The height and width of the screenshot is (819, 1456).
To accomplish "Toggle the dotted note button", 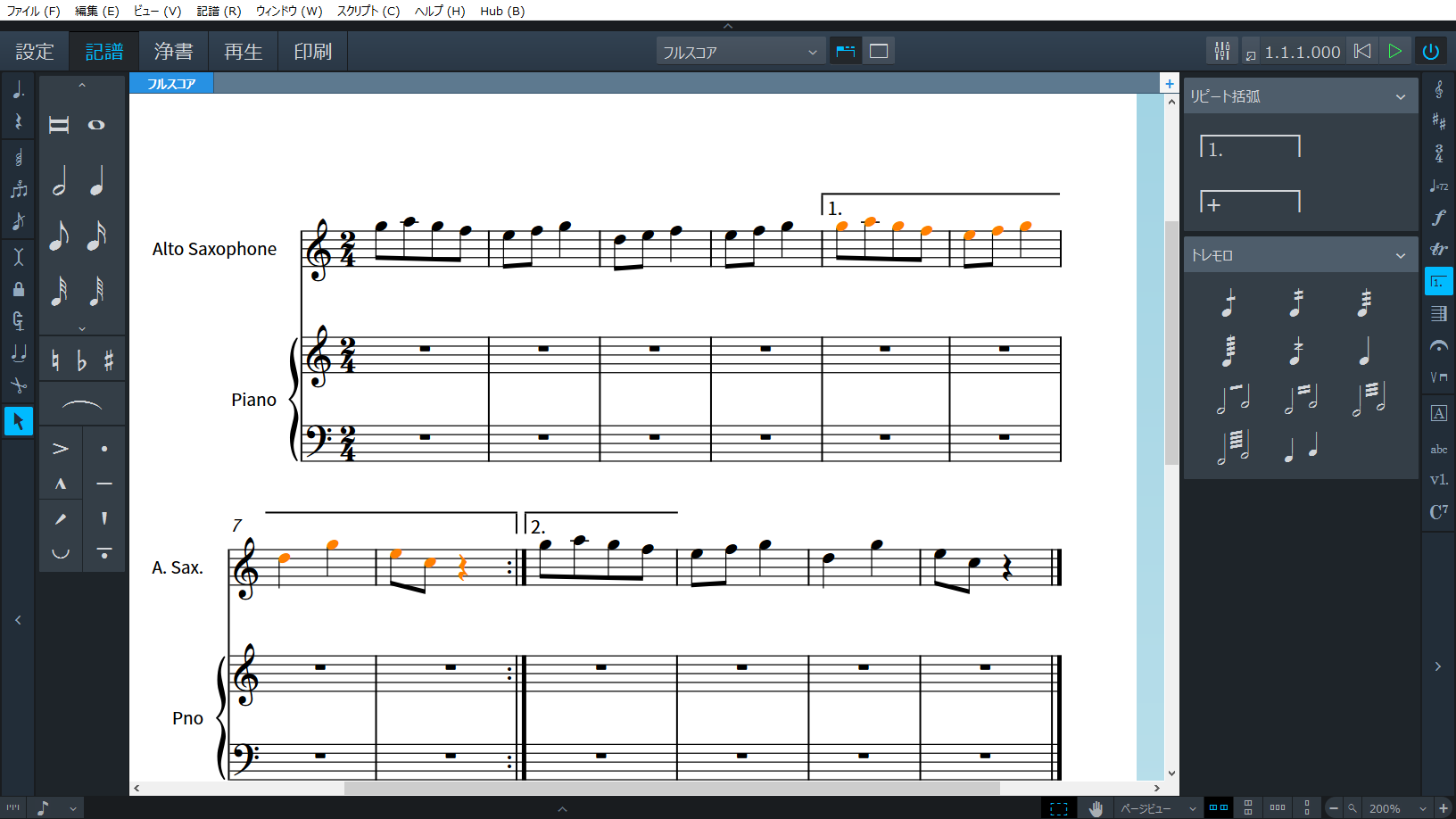I will (18, 89).
